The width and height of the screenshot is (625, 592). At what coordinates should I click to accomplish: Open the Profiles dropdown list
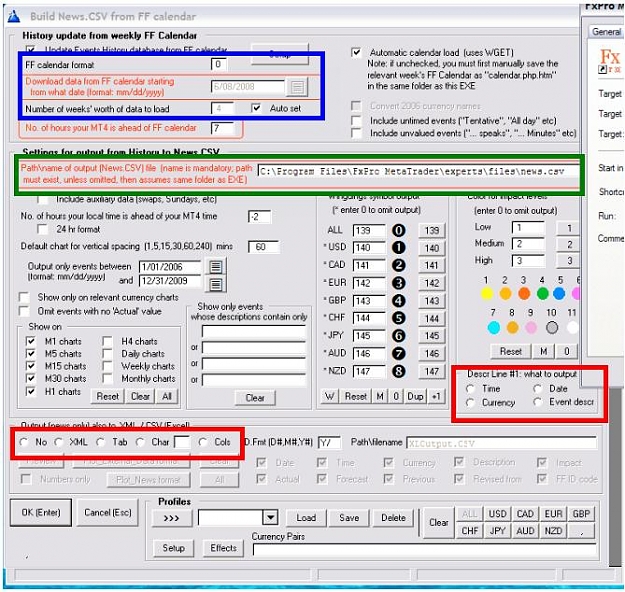(270, 518)
